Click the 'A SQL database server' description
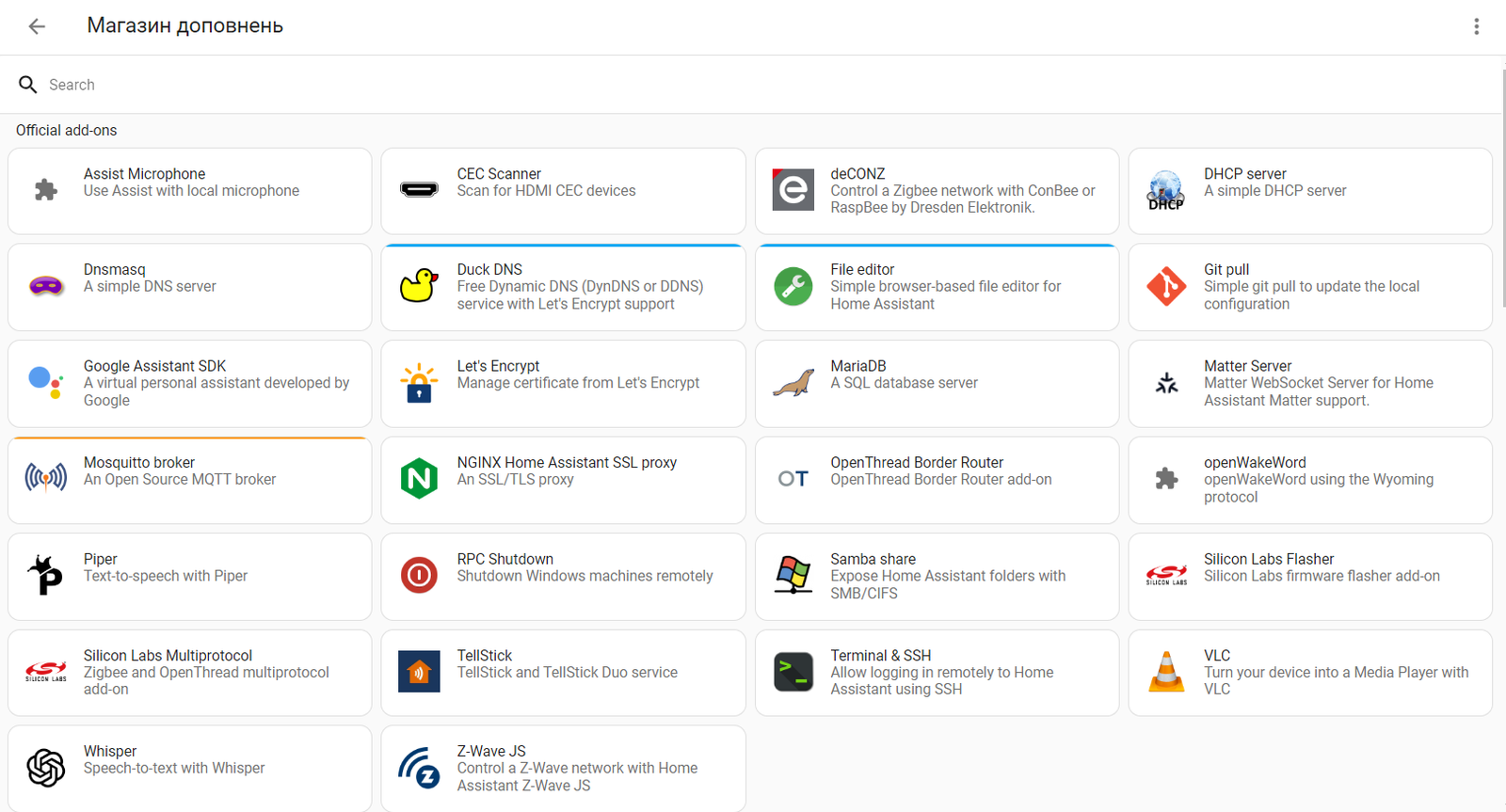The height and width of the screenshot is (812, 1506). pyautogui.click(x=904, y=383)
